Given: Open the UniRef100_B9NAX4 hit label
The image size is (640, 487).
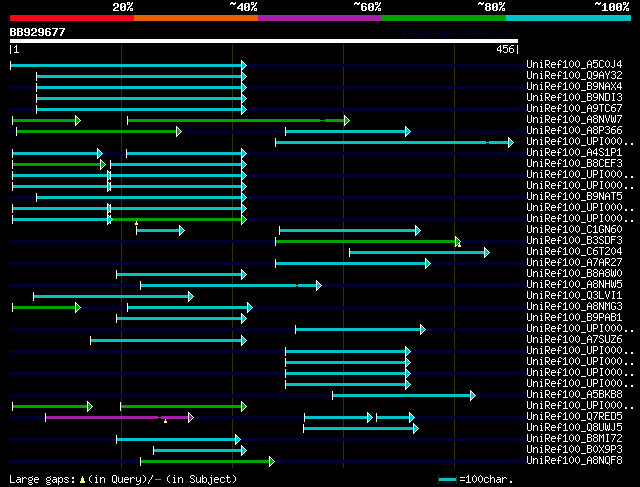Looking at the screenshot, I should [574, 86].
